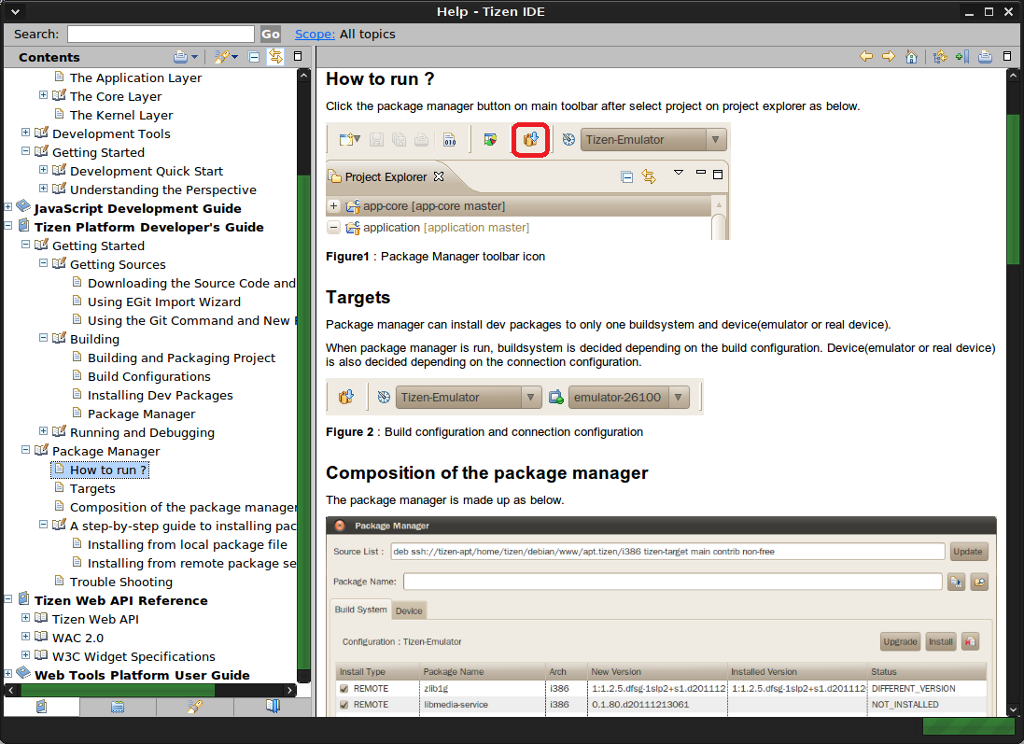
Task: Expand the JavaScript Development Guide node
Action: point(8,208)
